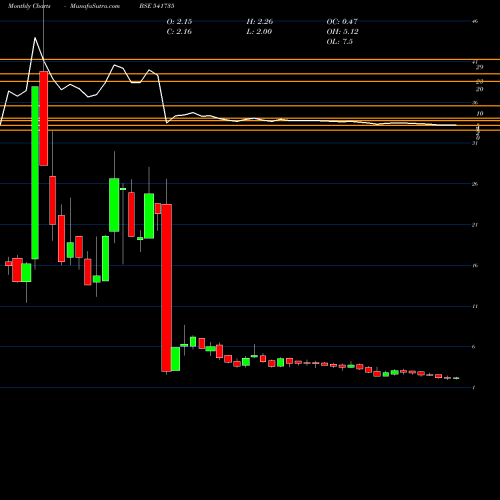Click the 29 orange level label
The width and height of the screenshot is (500, 500).
pyautogui.click(x=479, y=67)
